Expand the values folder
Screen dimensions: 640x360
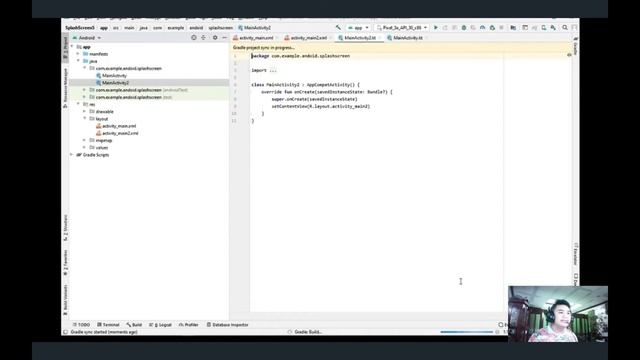click(85, 147)
